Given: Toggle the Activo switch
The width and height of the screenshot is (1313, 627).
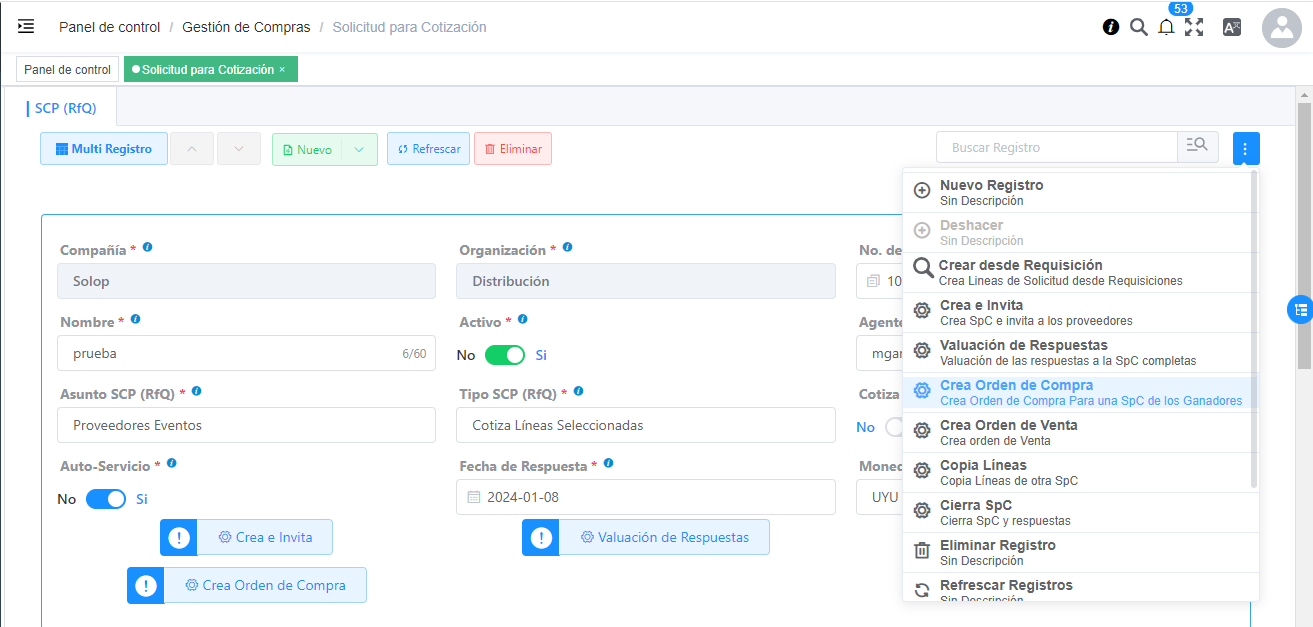Looking at the screenshot, I should point(505,355).
